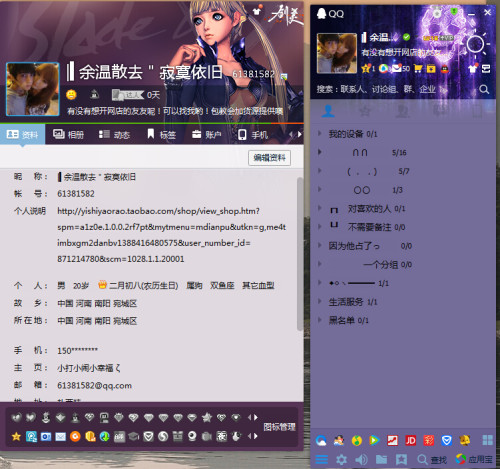
Task: Click the T-shirt skin icon atop profile window
Action: 256,11
